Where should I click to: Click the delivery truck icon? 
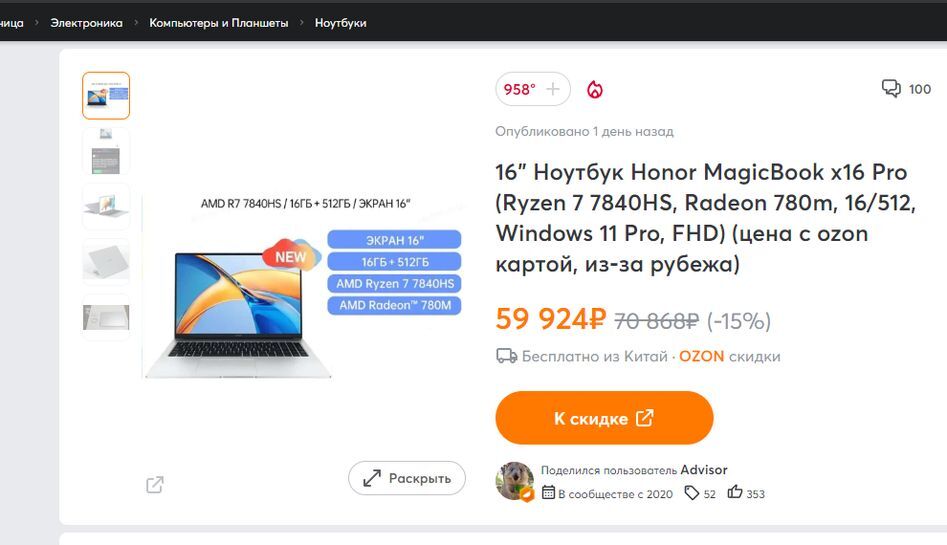click(506, 356)
